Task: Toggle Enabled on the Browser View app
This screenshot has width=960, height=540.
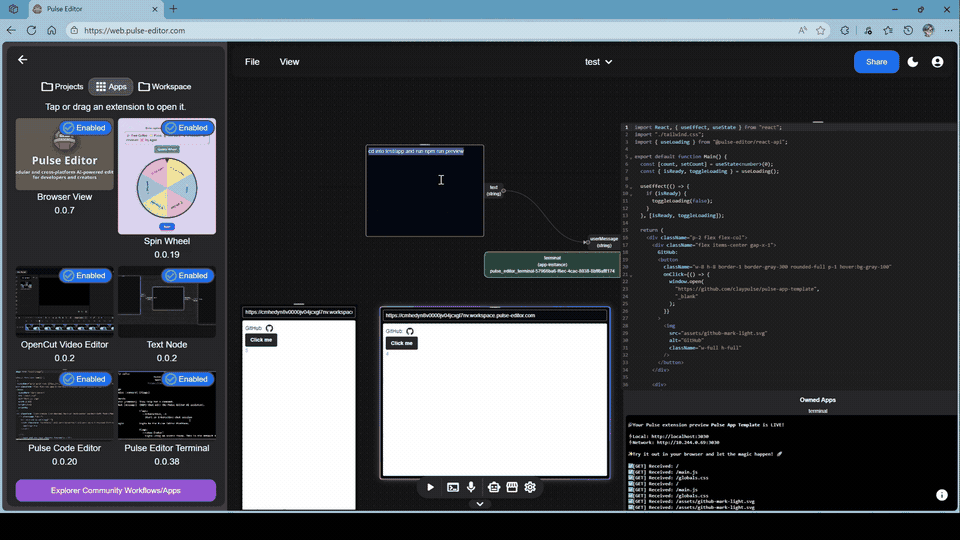Action: pos(85,128)
